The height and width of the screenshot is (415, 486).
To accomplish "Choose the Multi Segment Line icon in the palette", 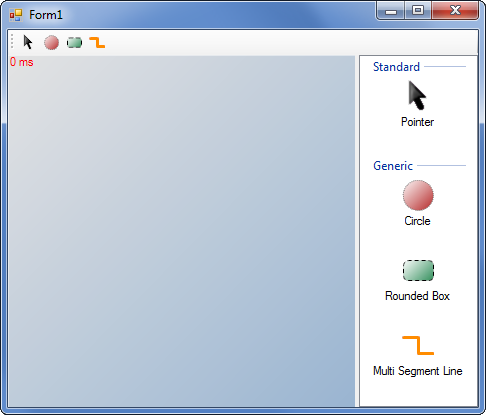I will pos(418,345).
